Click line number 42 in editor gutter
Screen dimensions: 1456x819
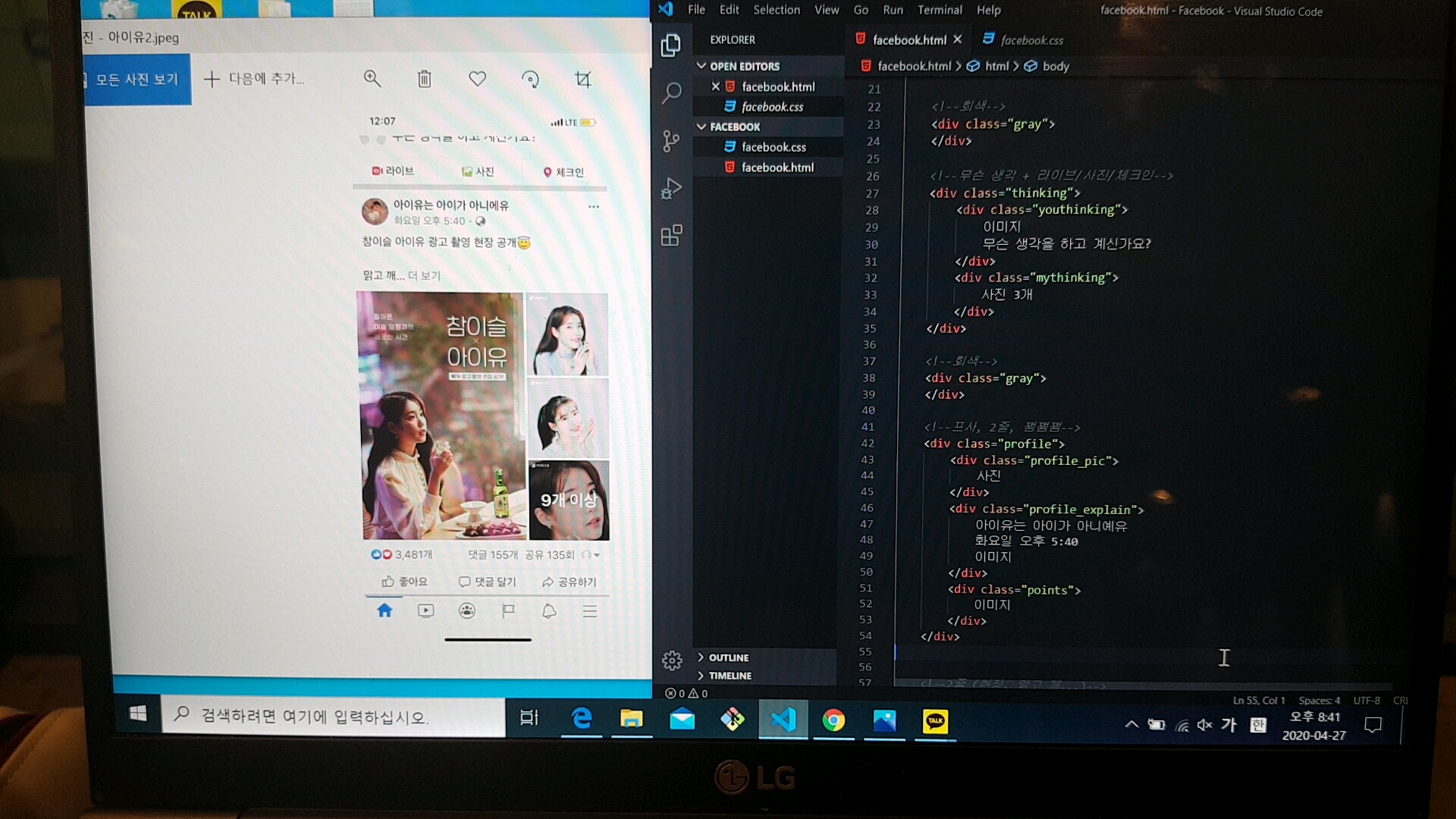click(x=868, y=444)
